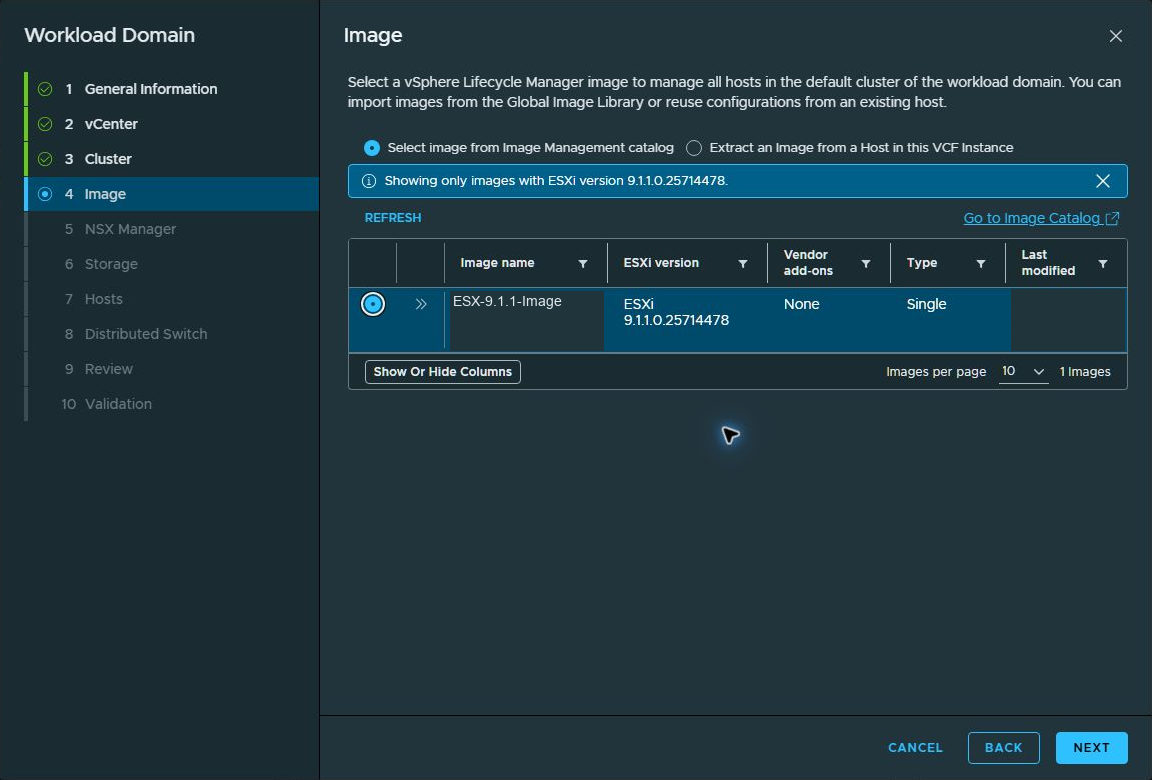This screenshot has height=780, width=1152.
Task: Click the NEXT button
Action: pyautogui.click(x=1091, y=748)
